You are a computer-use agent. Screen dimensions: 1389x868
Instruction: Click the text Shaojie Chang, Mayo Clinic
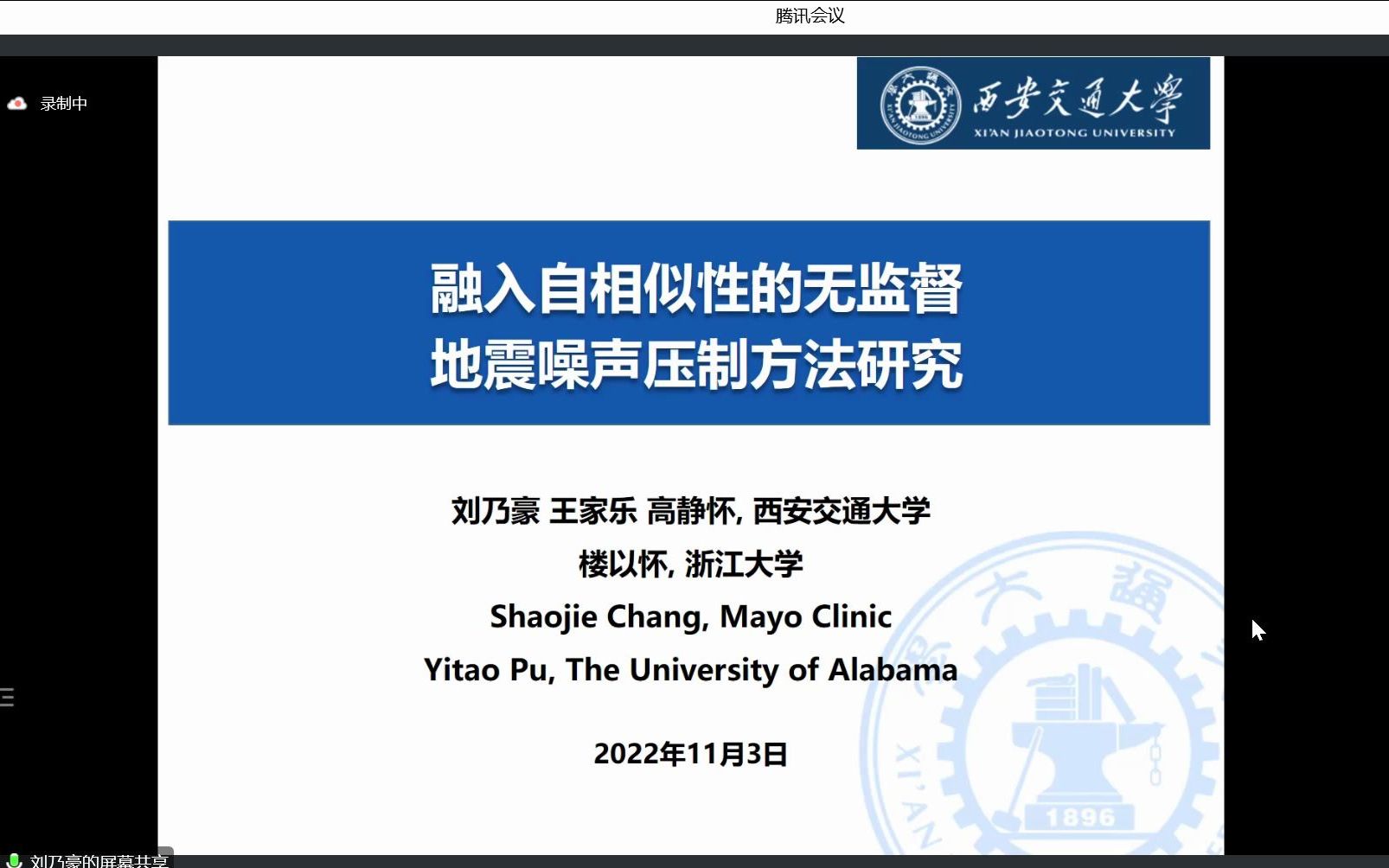coord(690,616)
